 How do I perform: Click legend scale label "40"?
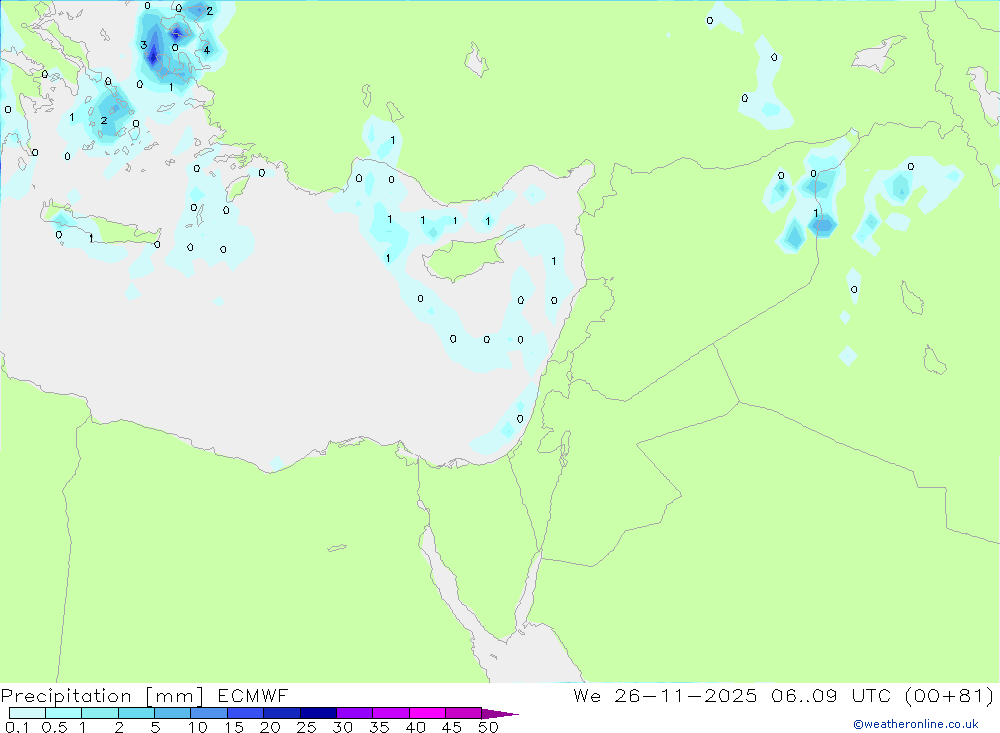[415, 727]
